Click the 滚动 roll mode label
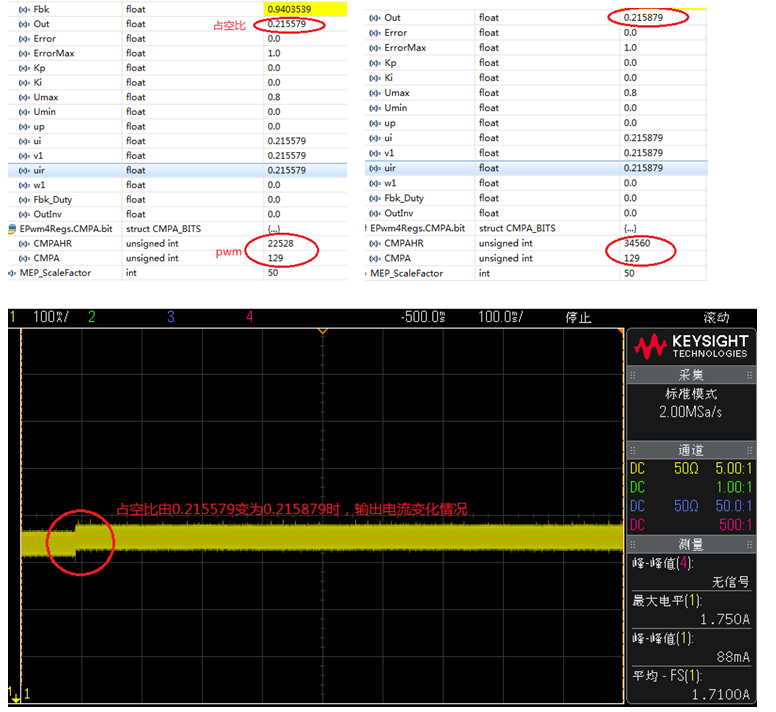 point(717,317)
